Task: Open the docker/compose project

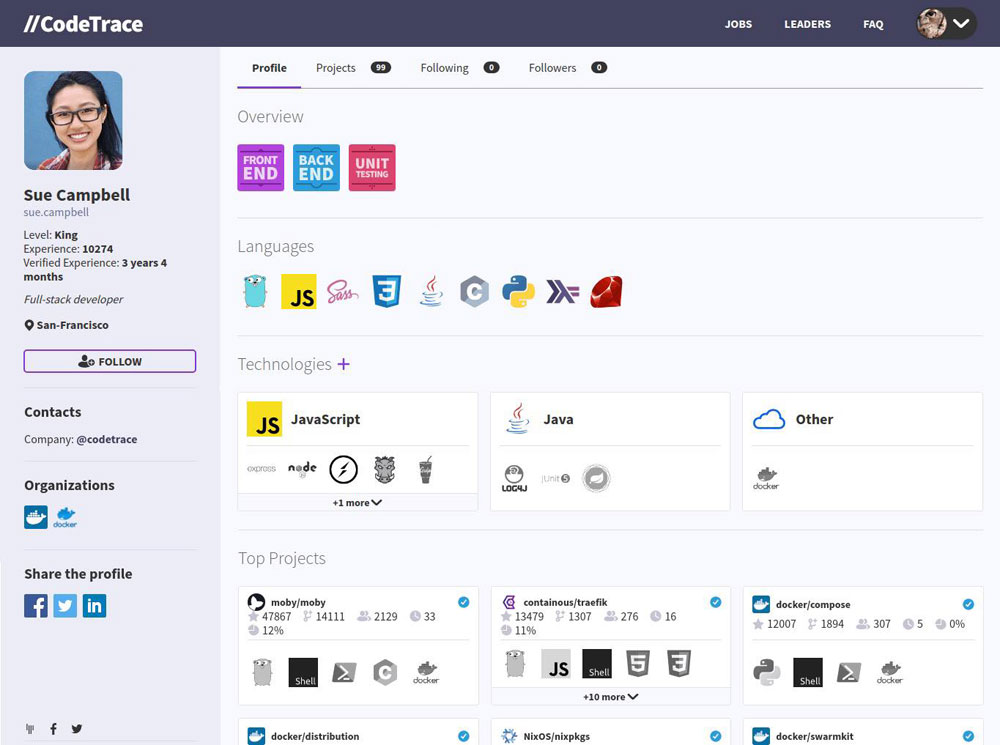Action: (x=812, y=604)
